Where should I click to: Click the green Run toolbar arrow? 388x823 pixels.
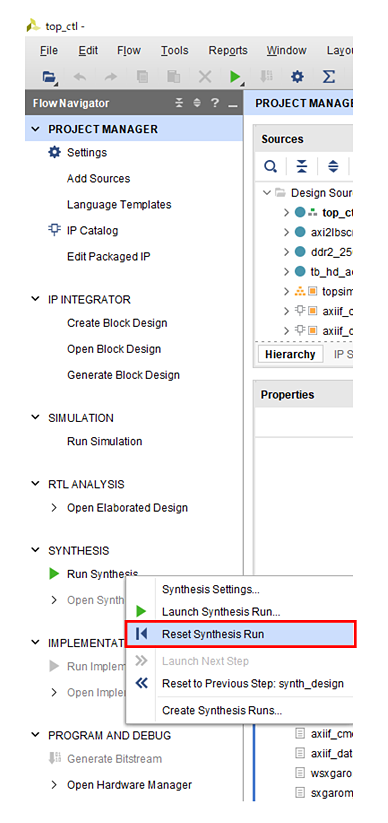(x=235, y=77)
